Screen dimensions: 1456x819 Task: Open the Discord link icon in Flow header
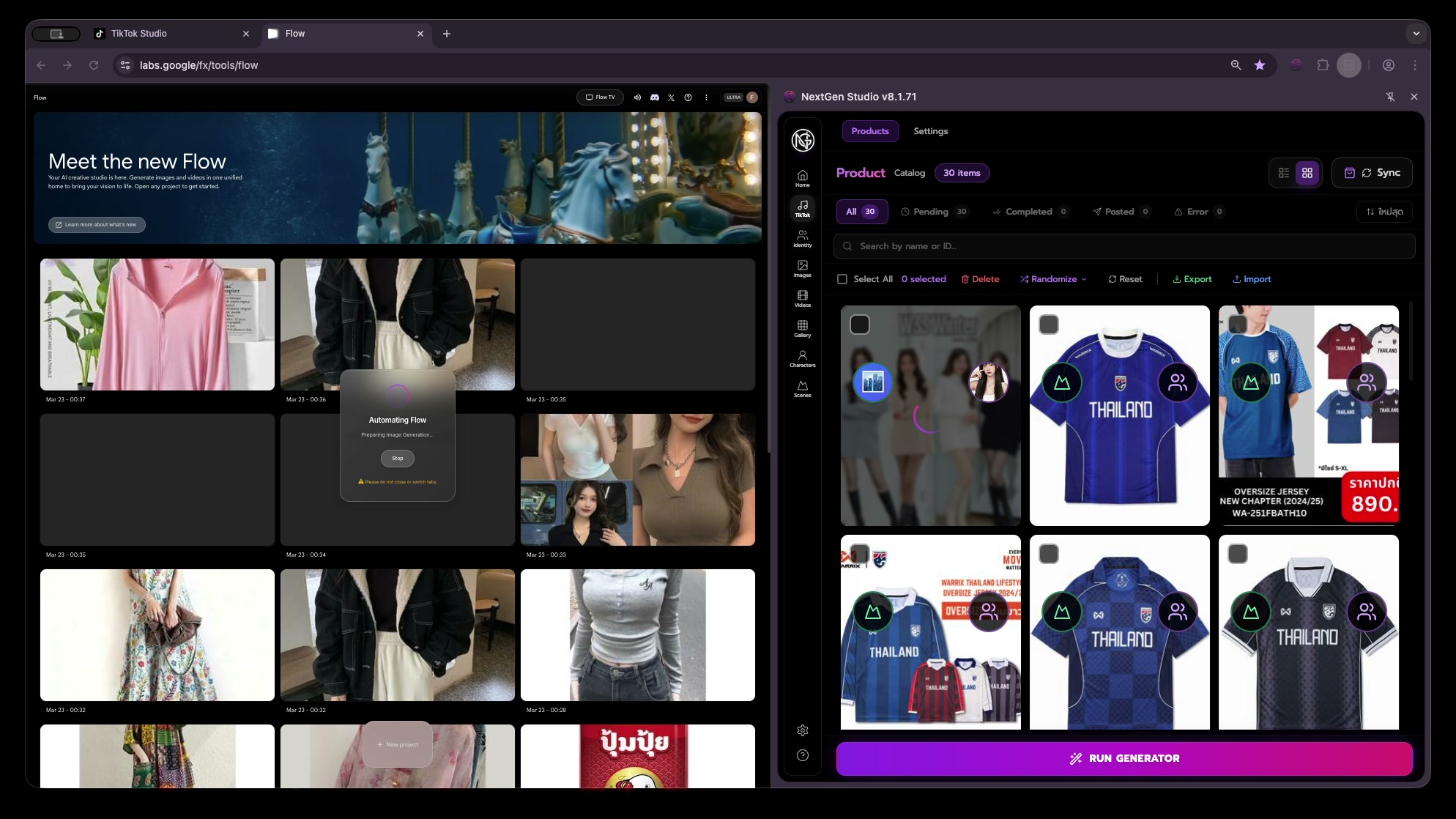coord(655,97)
